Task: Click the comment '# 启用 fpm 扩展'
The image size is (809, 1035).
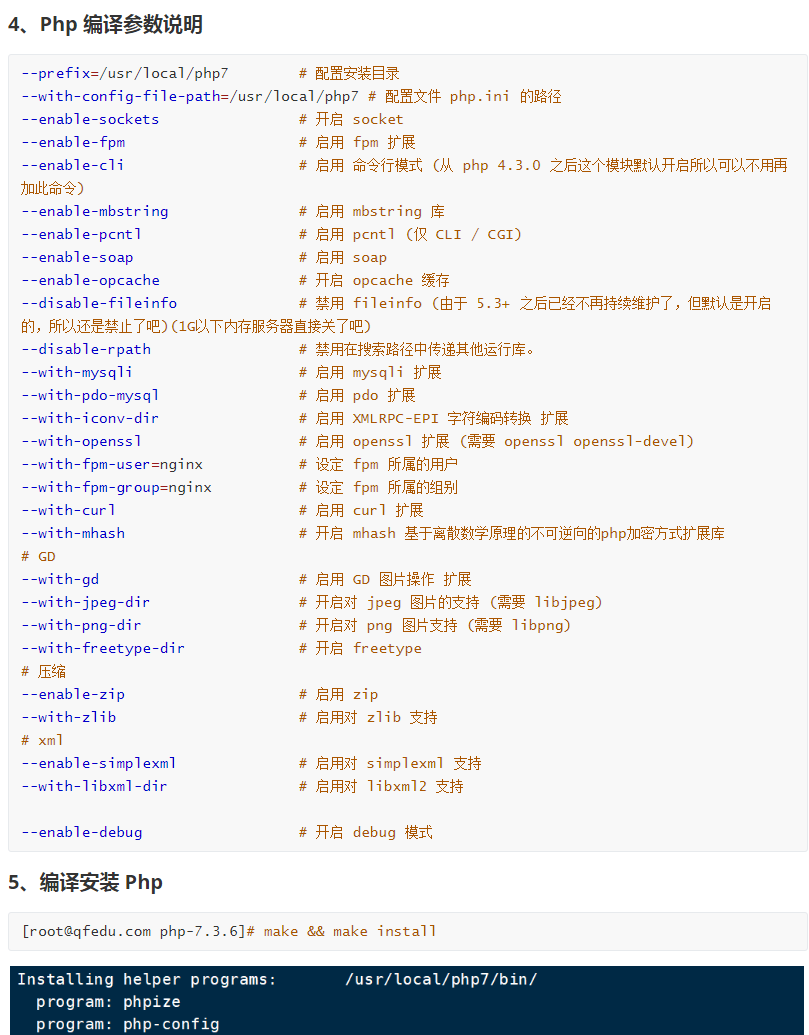Action: [357, 143]
